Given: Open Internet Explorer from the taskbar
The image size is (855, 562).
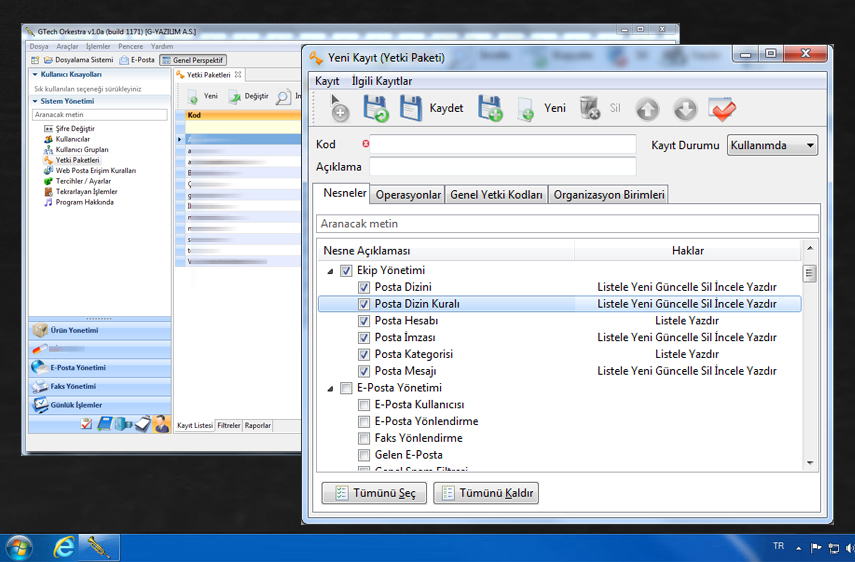Looking at the screenshot, I should coord(64,547).
